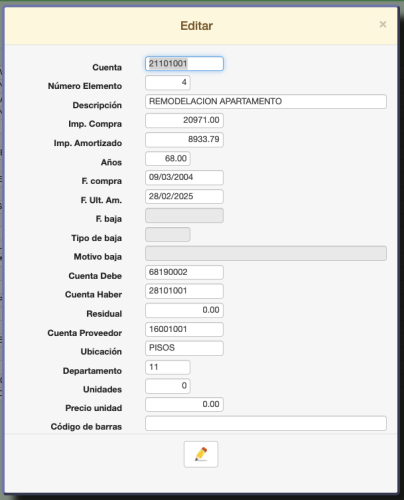The width and height of the screenshot is (404, 500).
Task: Click the Residual value field
Action: pos(184,310)
